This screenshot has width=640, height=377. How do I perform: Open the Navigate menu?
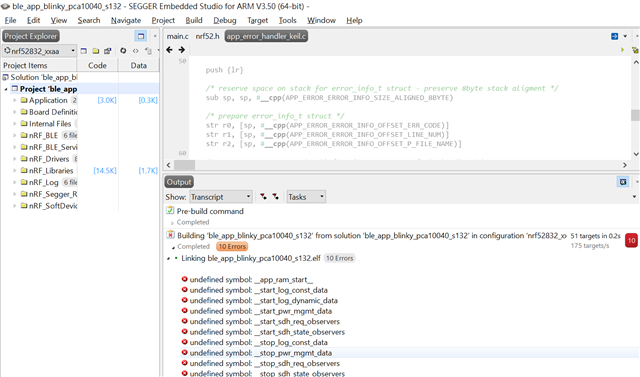click(x=126, y=20)
